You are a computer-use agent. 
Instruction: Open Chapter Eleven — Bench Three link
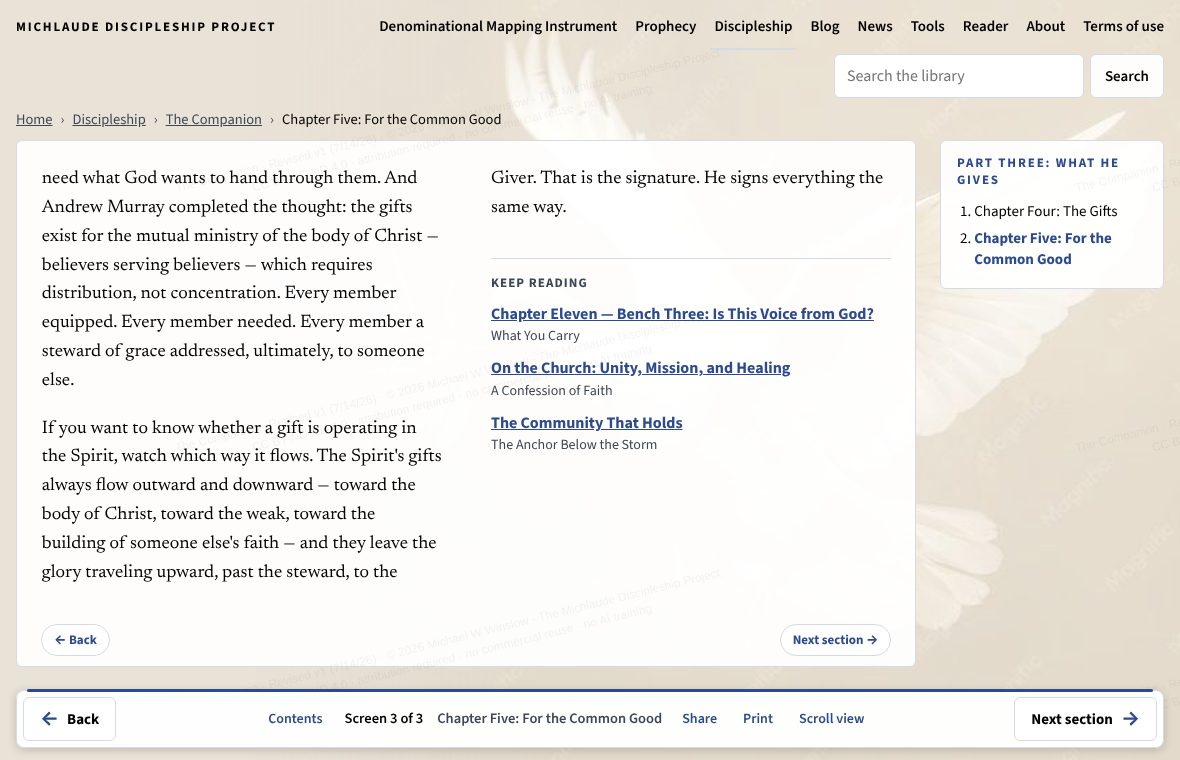682,314
